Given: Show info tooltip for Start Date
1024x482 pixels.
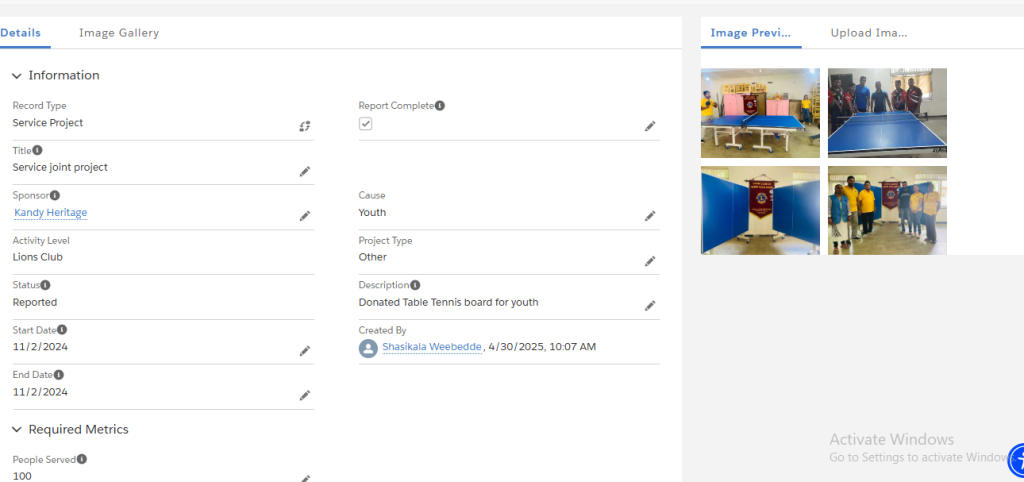Looking at the screenshot, I should click(62, 330).
